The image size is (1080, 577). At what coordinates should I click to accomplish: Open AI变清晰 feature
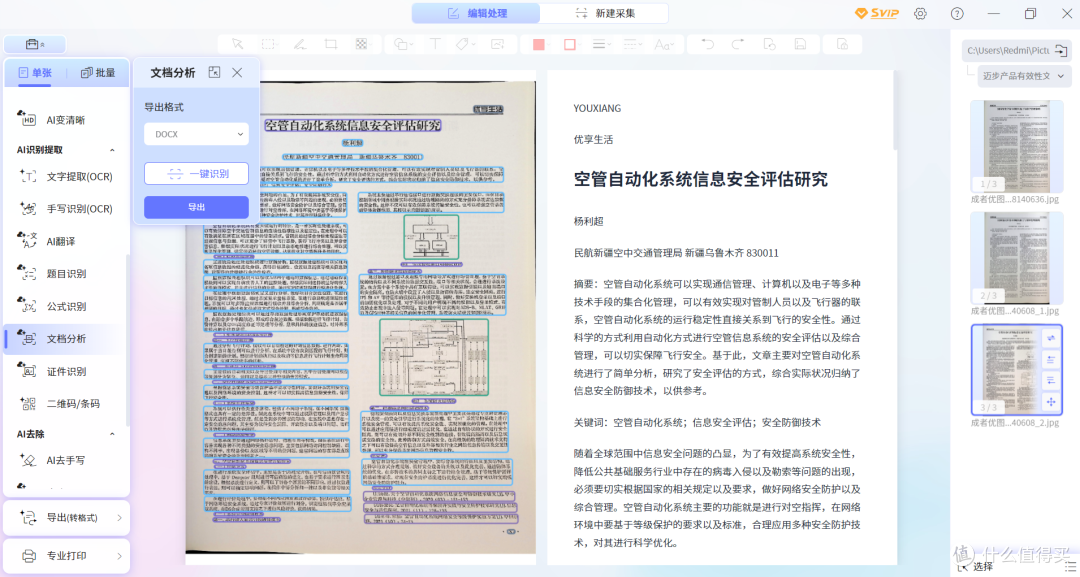point(65,120)
